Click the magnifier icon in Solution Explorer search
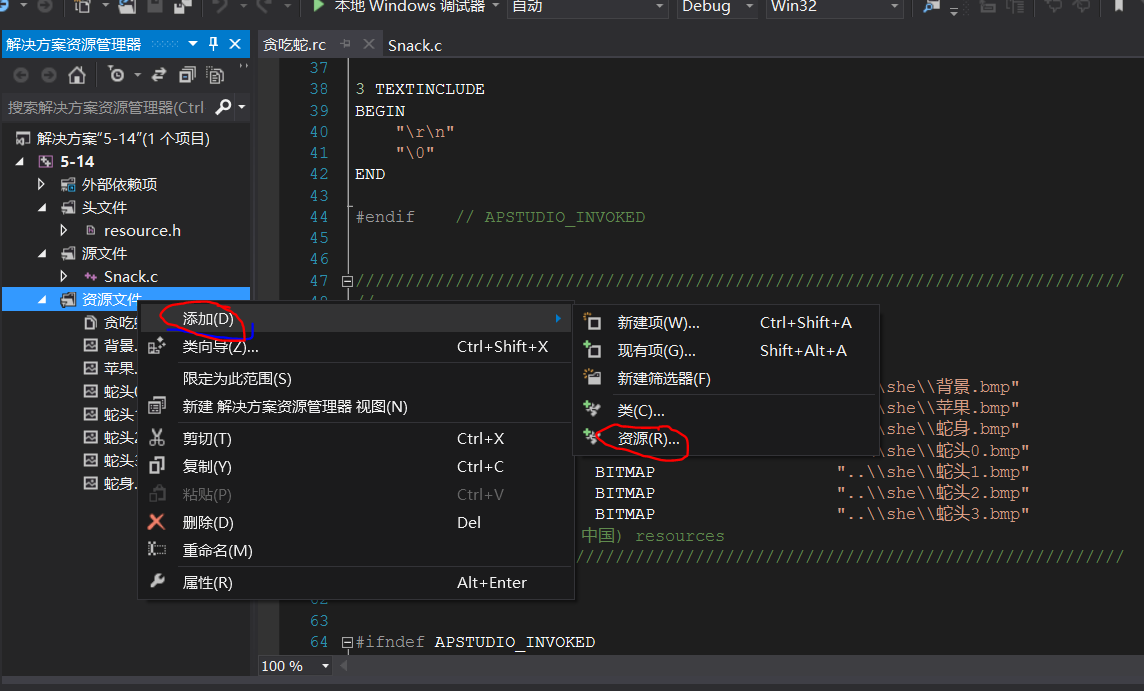Image resolution: width=1144 pixels, height=691 pixels. [223, 107]
